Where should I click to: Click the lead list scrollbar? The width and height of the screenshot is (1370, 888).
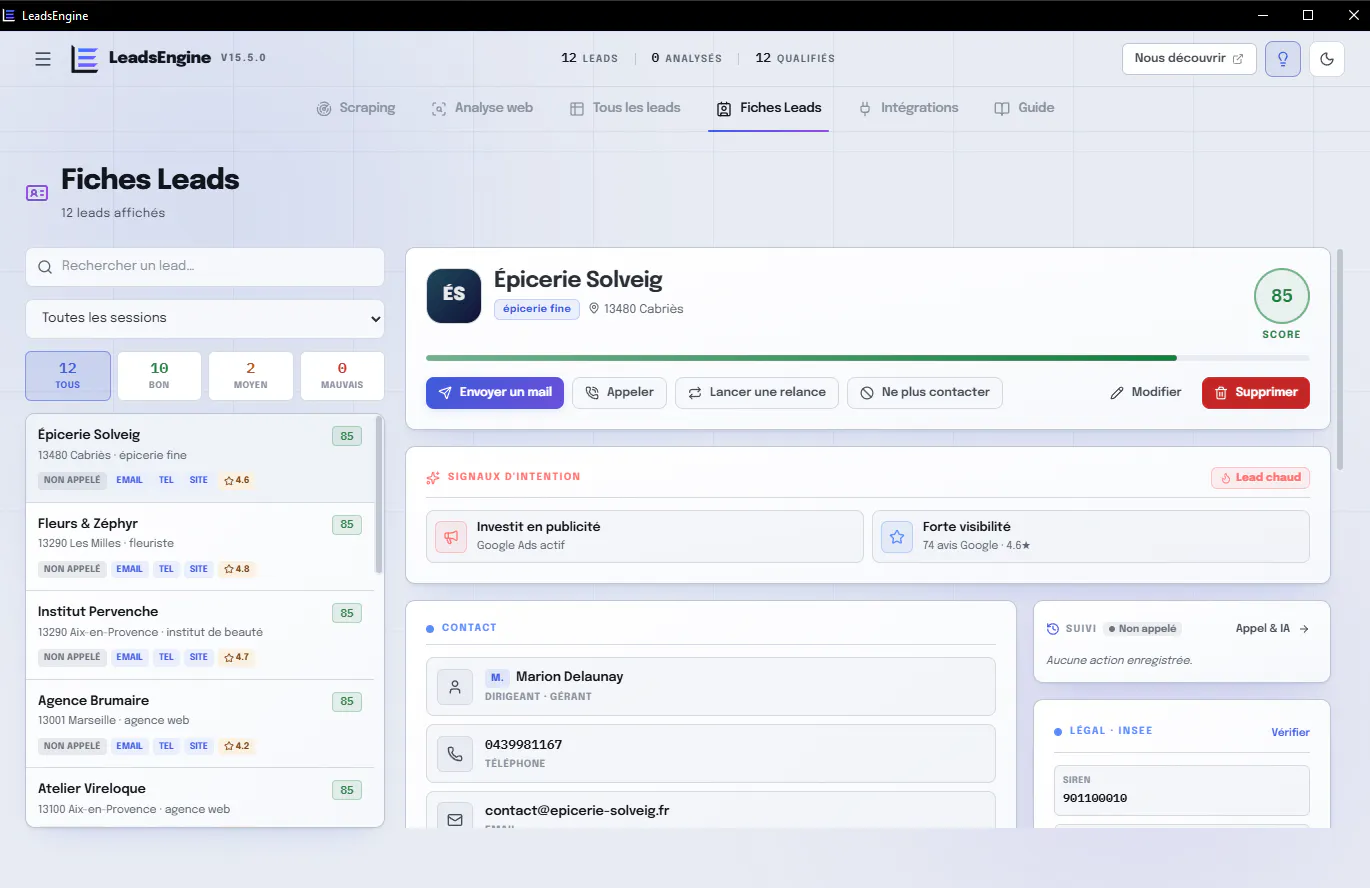pos(379,495)
